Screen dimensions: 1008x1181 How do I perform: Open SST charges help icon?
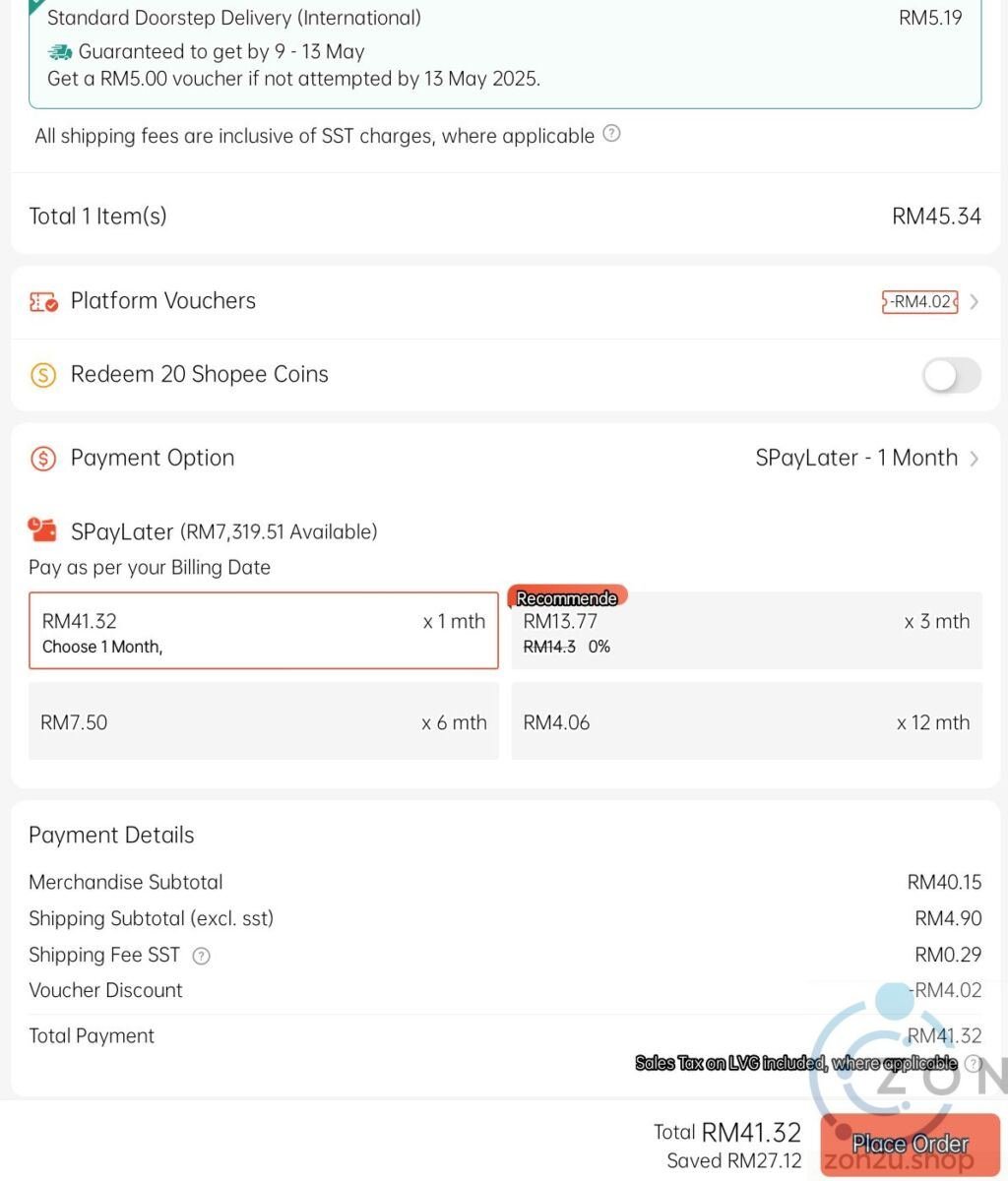coord(611,134)
